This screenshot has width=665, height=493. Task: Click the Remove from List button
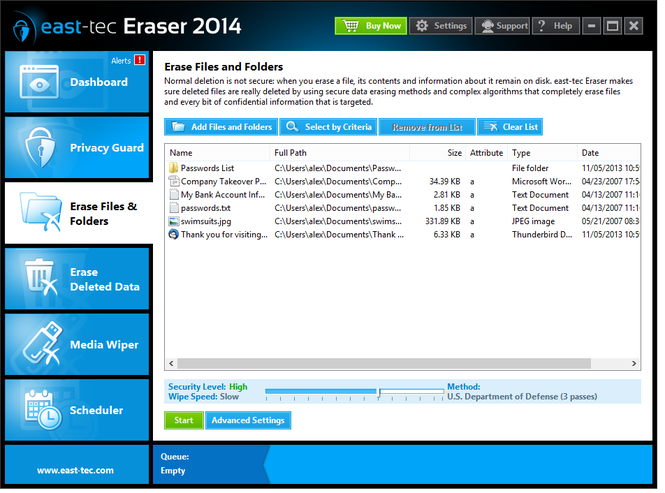coord(427,127)
